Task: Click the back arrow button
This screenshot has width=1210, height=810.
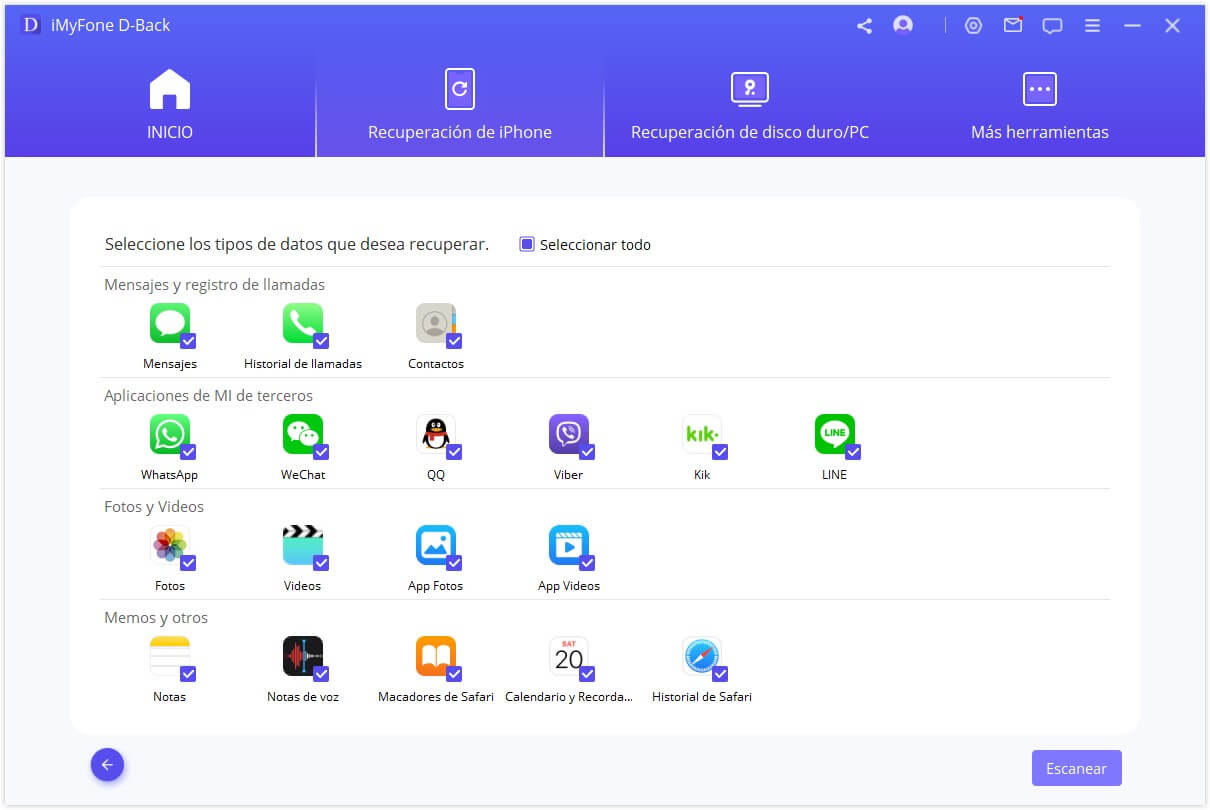Action: coord(107,764)
